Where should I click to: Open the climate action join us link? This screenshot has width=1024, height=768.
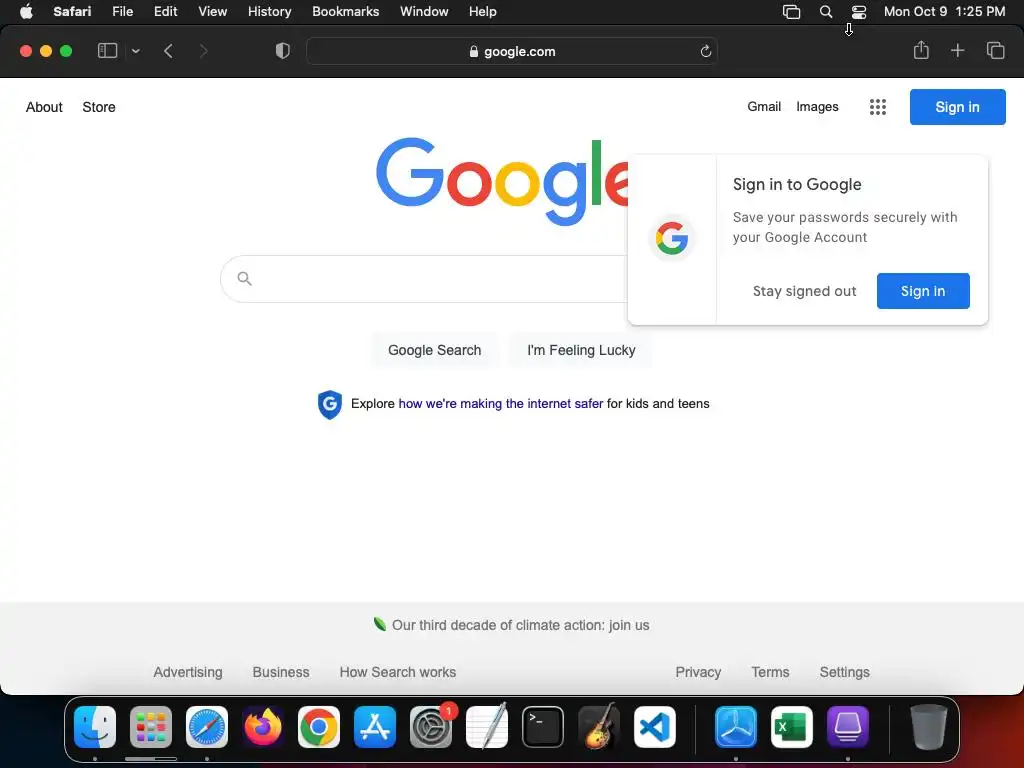520,625
